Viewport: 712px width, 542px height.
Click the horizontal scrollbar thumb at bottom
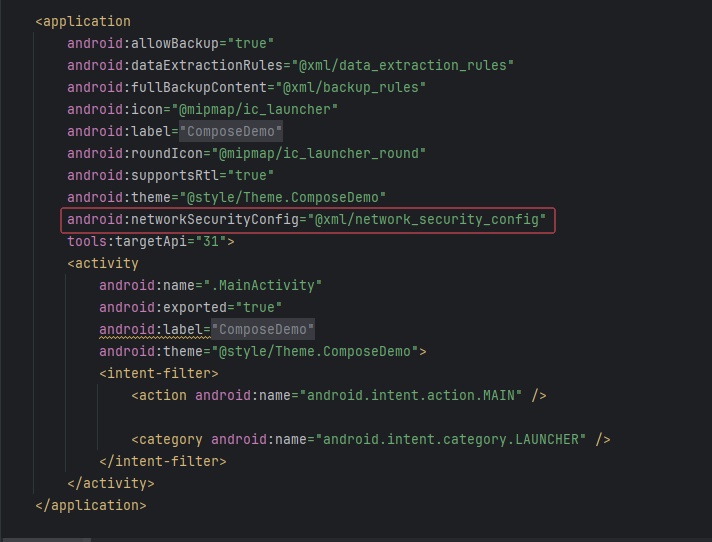45,540
